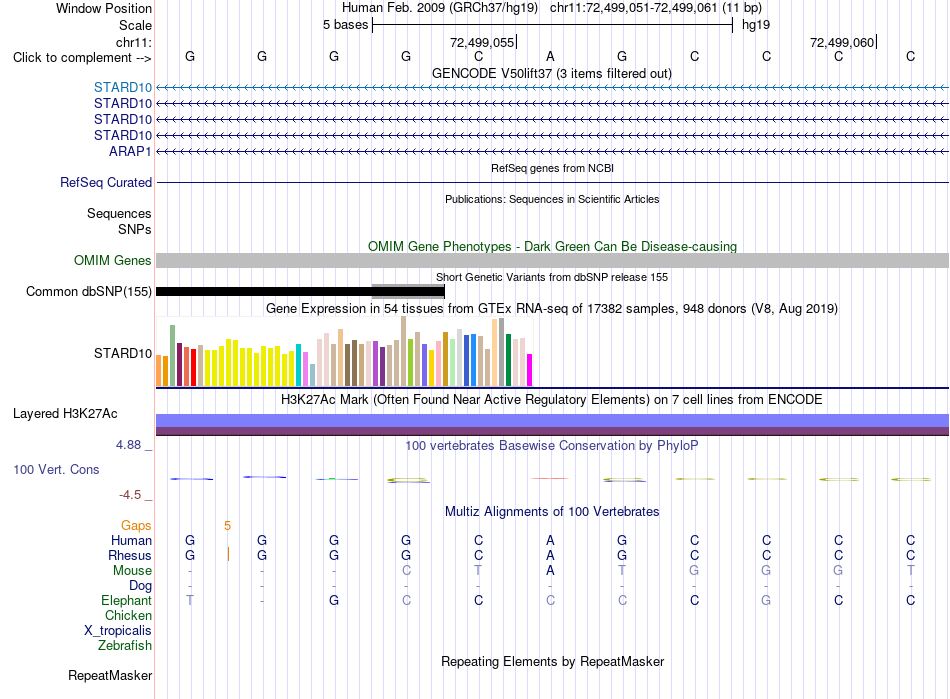This screenshot has height=699, width=950.
Task: Click the '5 bases' scale bar label
Action: tap(345, 25)
